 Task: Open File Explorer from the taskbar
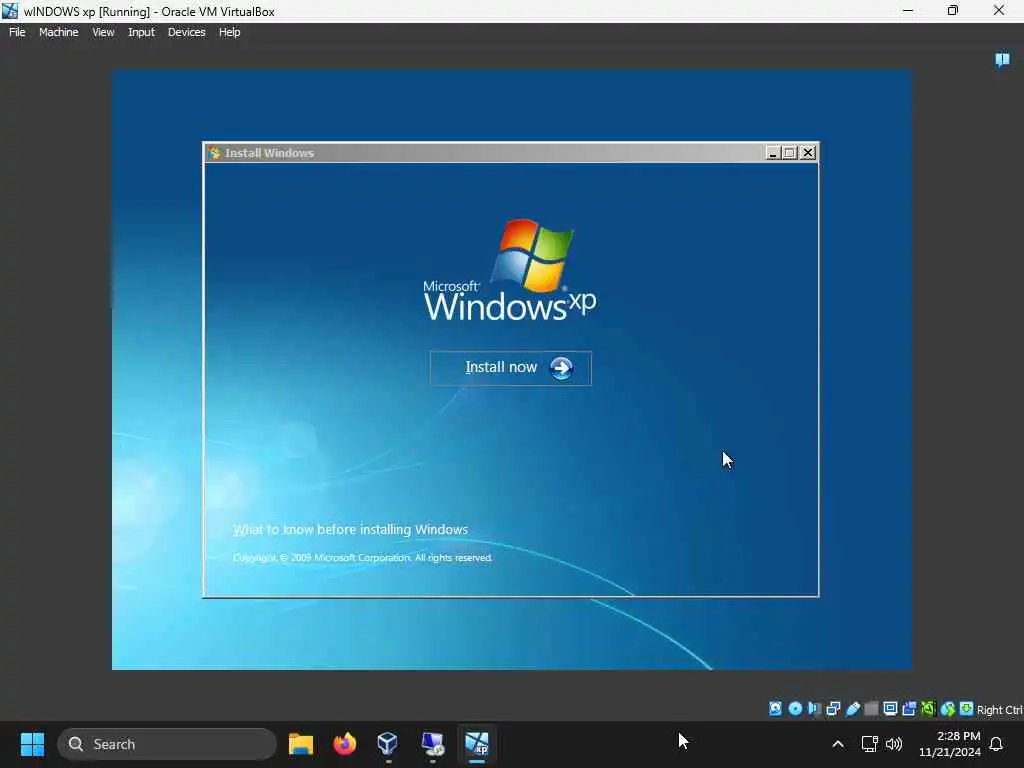301,744
